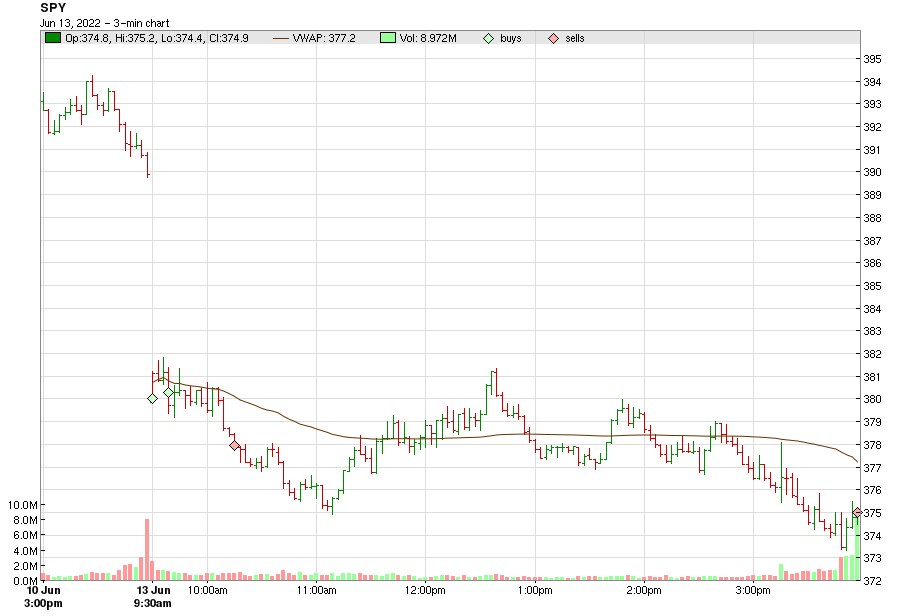Select the pink sell diamond near 378
Viewport: 900px width, 616px height.
point(234,445)
